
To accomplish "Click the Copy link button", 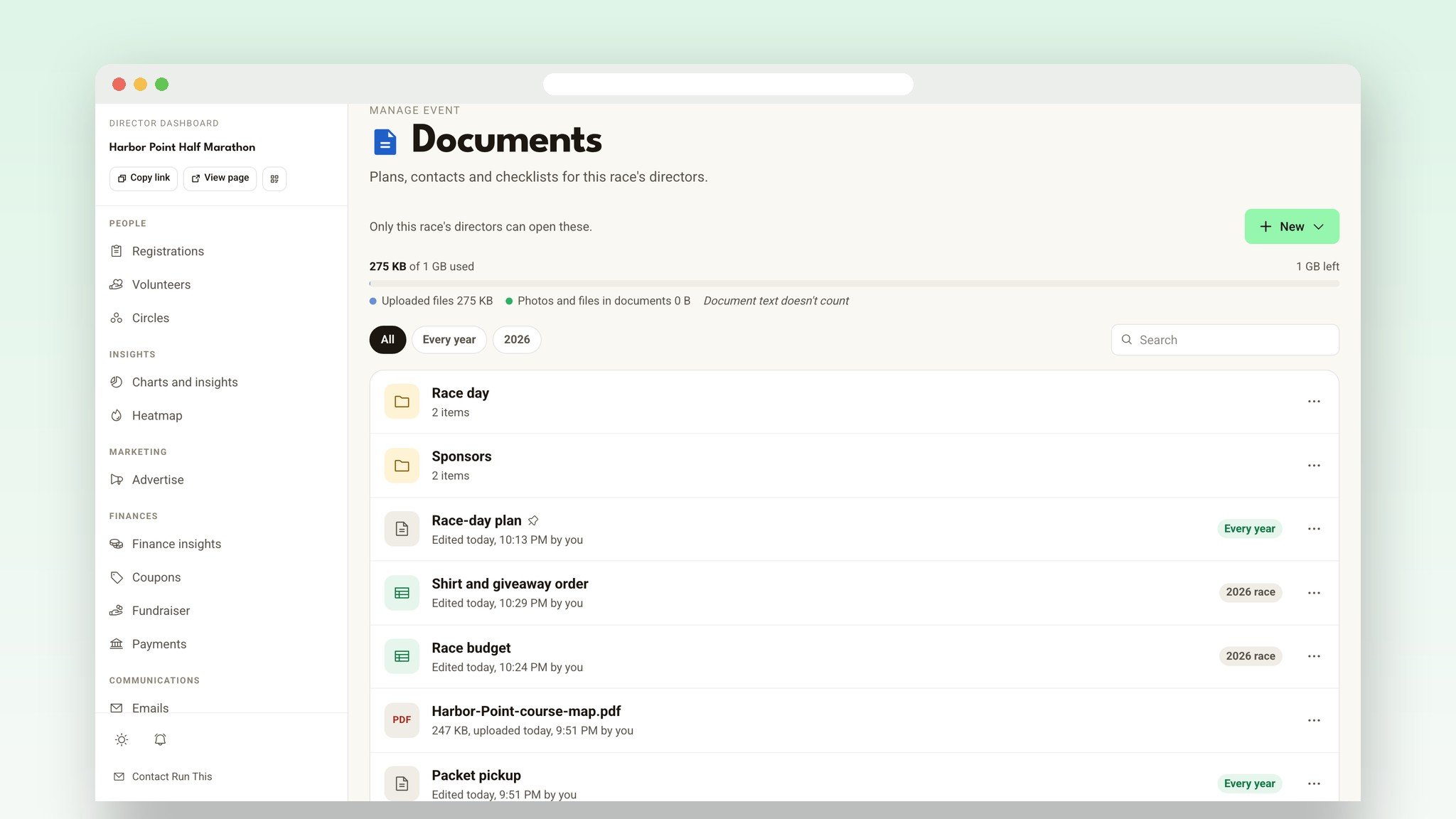I will click(x=144, y=178).
